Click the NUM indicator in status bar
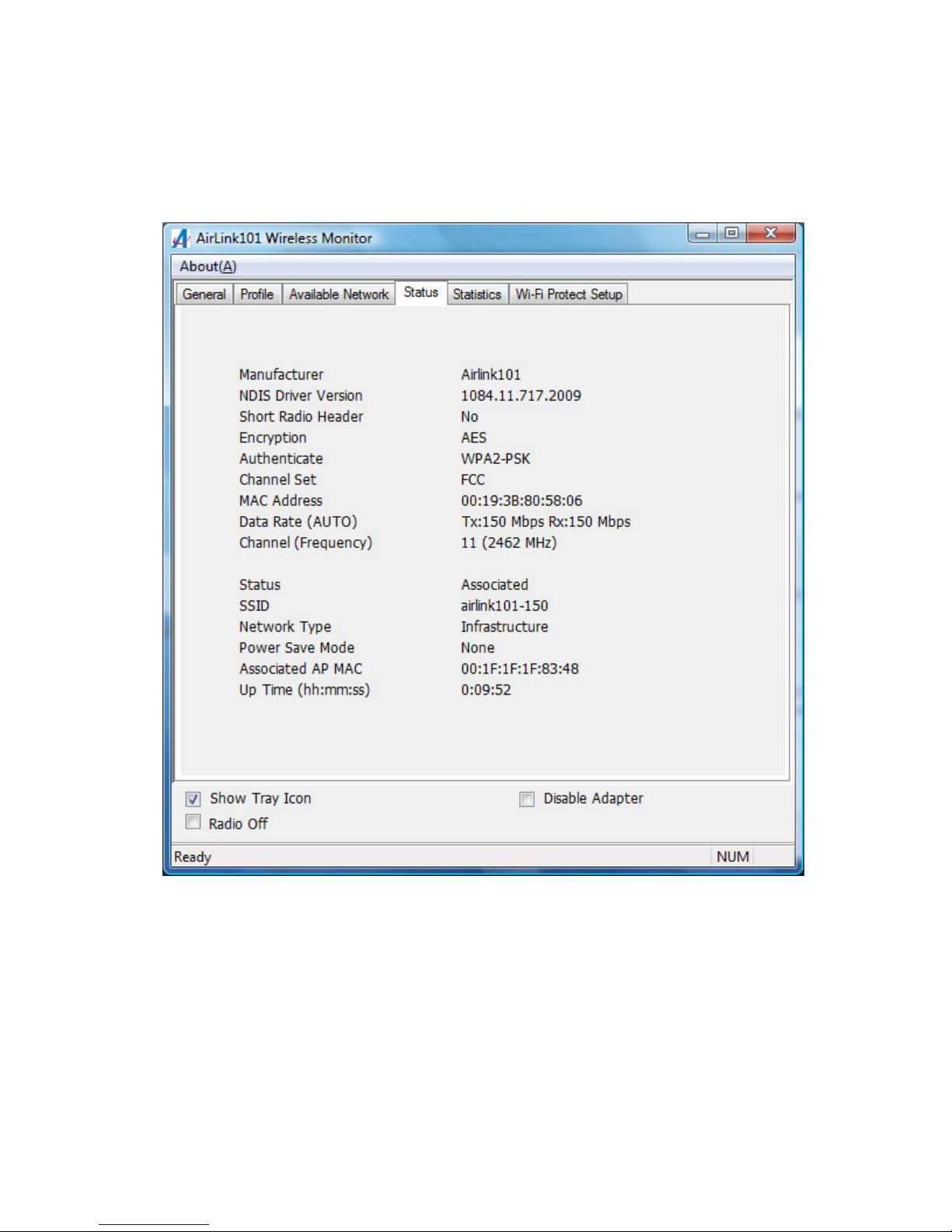This screenshot has height=1232, width=952. point(733,857)
